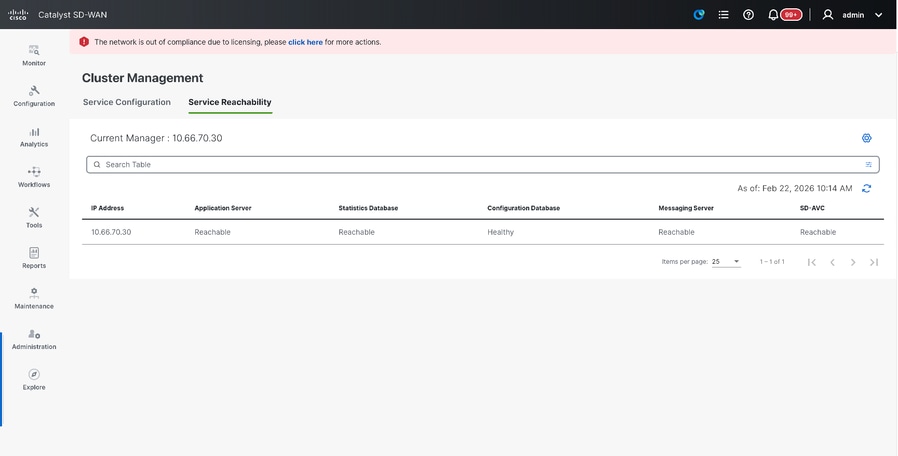
Task: Open the Configuration menu in the sidebar
Action: (34, 95)
